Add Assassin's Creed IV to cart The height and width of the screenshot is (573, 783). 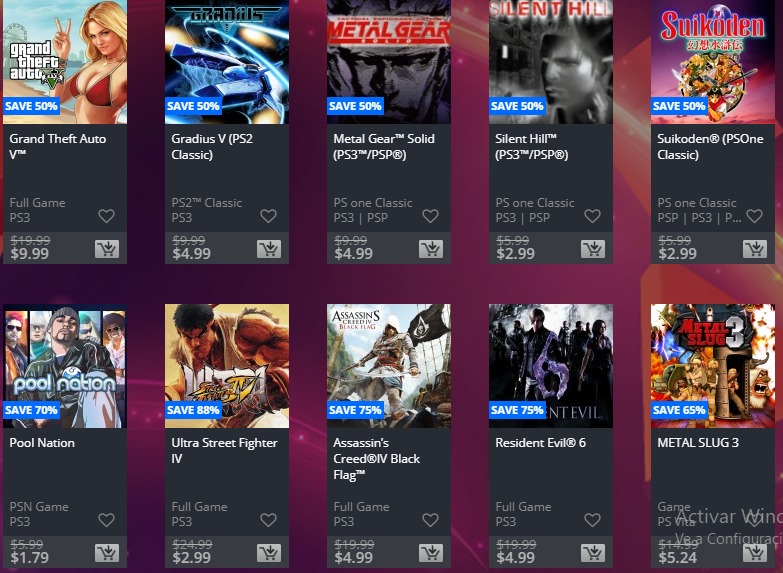coord(431,553)
